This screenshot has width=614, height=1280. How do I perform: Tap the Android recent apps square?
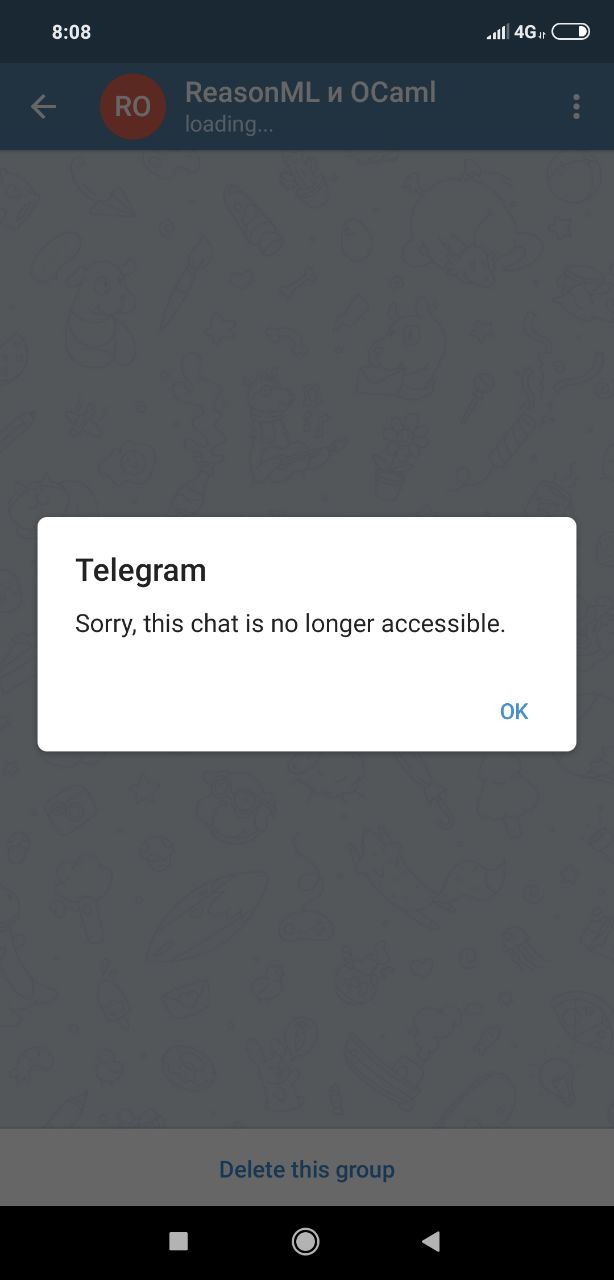click(179, 1241)
